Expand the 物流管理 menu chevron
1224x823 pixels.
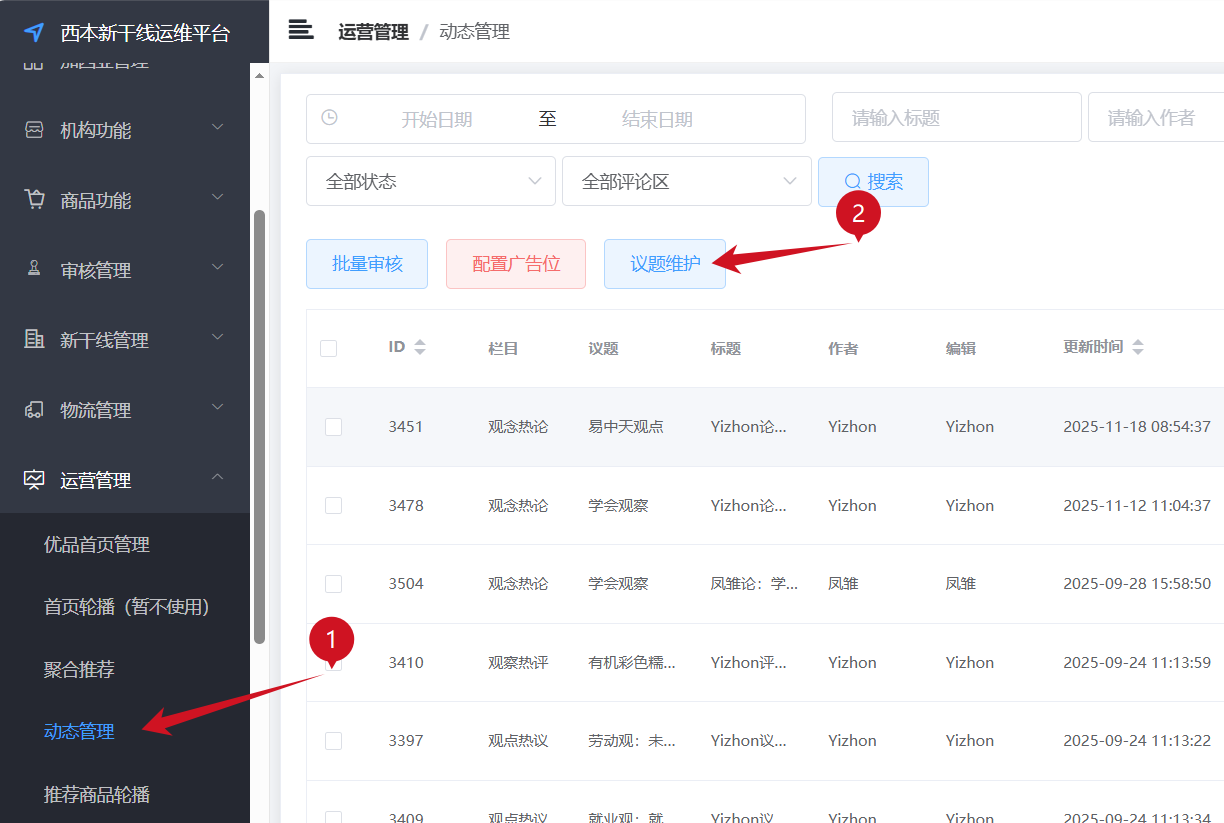pyautogui.click(x=217, y=407)
